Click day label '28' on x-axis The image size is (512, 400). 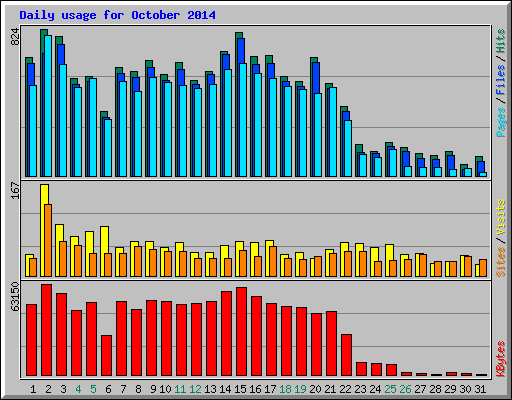point(435,389)
